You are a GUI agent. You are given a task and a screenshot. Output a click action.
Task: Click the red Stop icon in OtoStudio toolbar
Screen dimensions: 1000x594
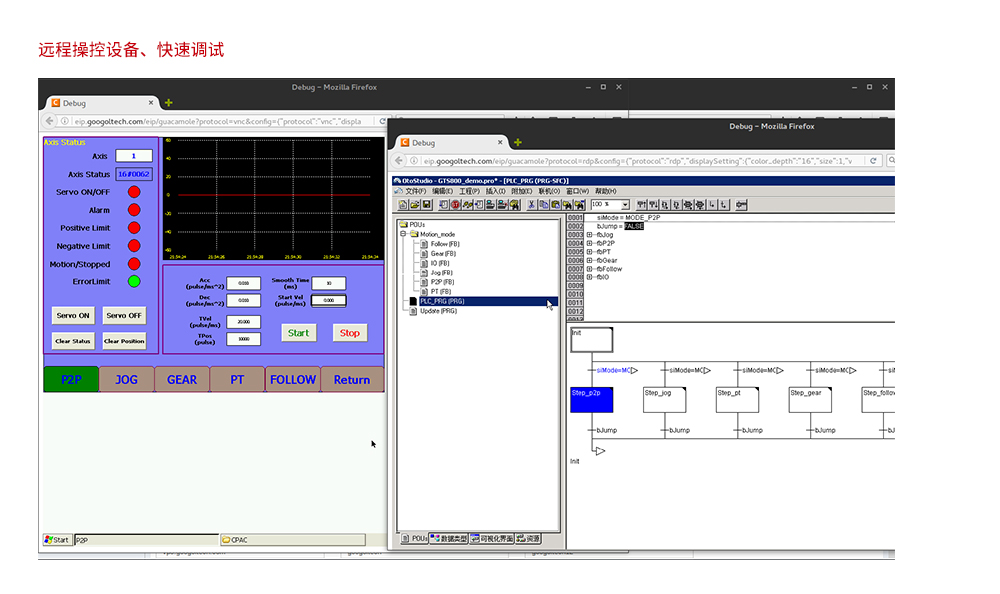[455, 205]
